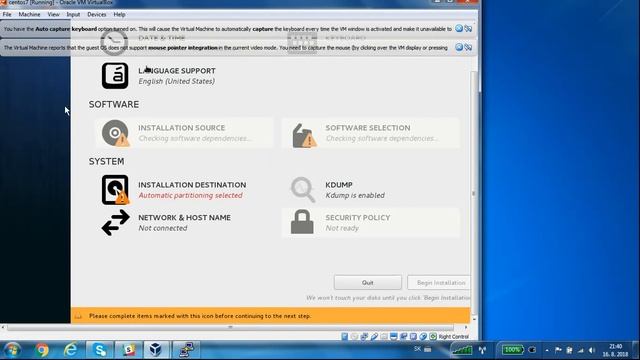
Task: Open the Input menu
Action: 73,14
